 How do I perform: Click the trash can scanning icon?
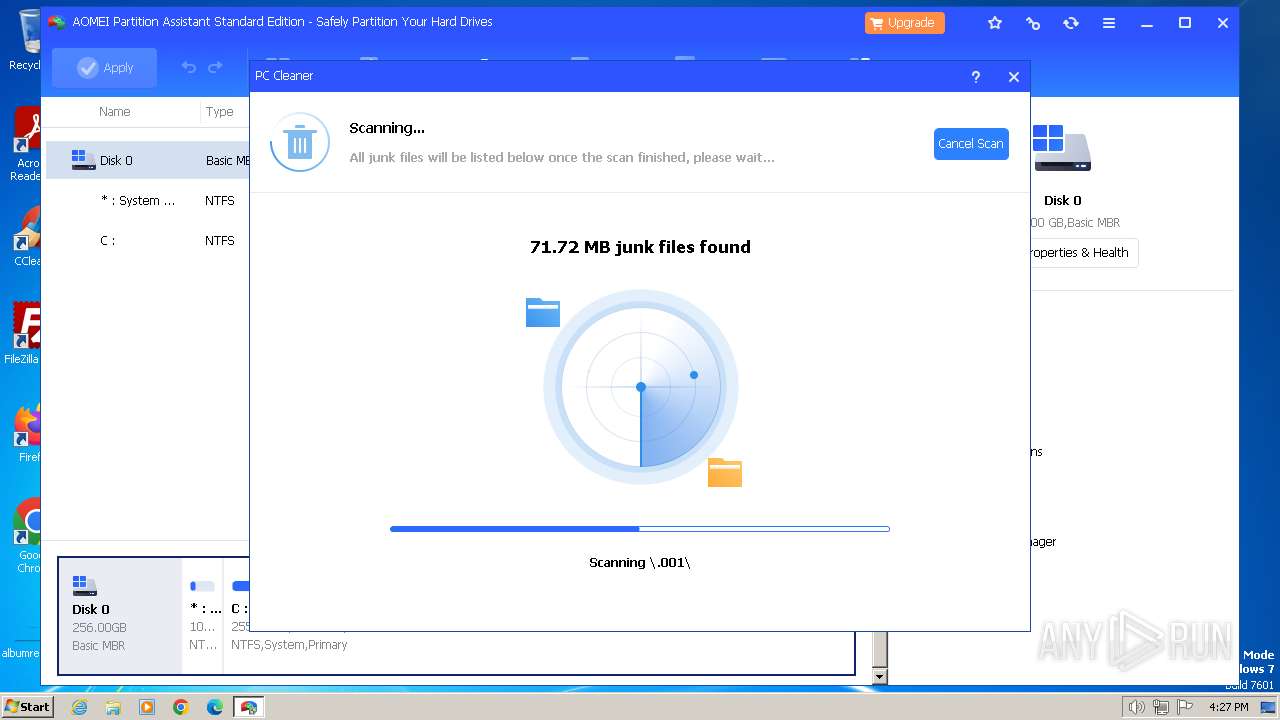click(299, 143)
